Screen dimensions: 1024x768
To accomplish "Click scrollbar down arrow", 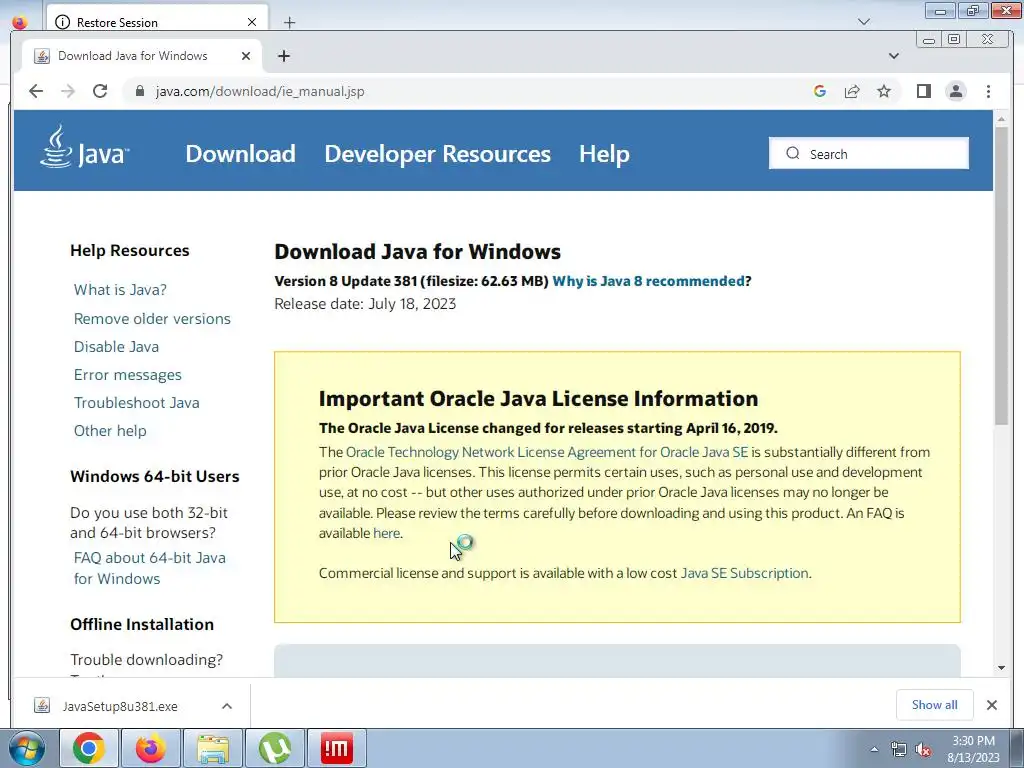I will (1001, 667).
